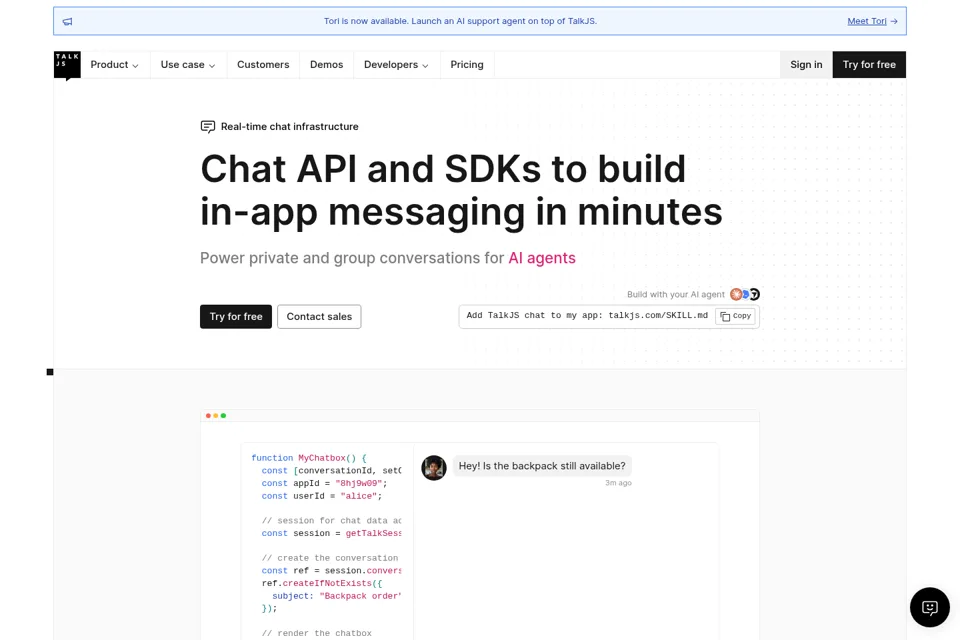Copy the SKILL.md prompt
The height and width of the screenshot is (640, 960).
(735, 316)
